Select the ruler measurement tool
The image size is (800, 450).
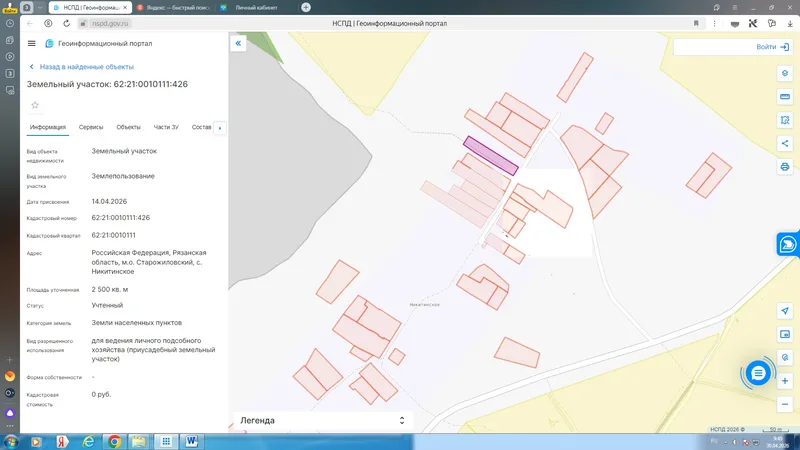click(785, 96)
